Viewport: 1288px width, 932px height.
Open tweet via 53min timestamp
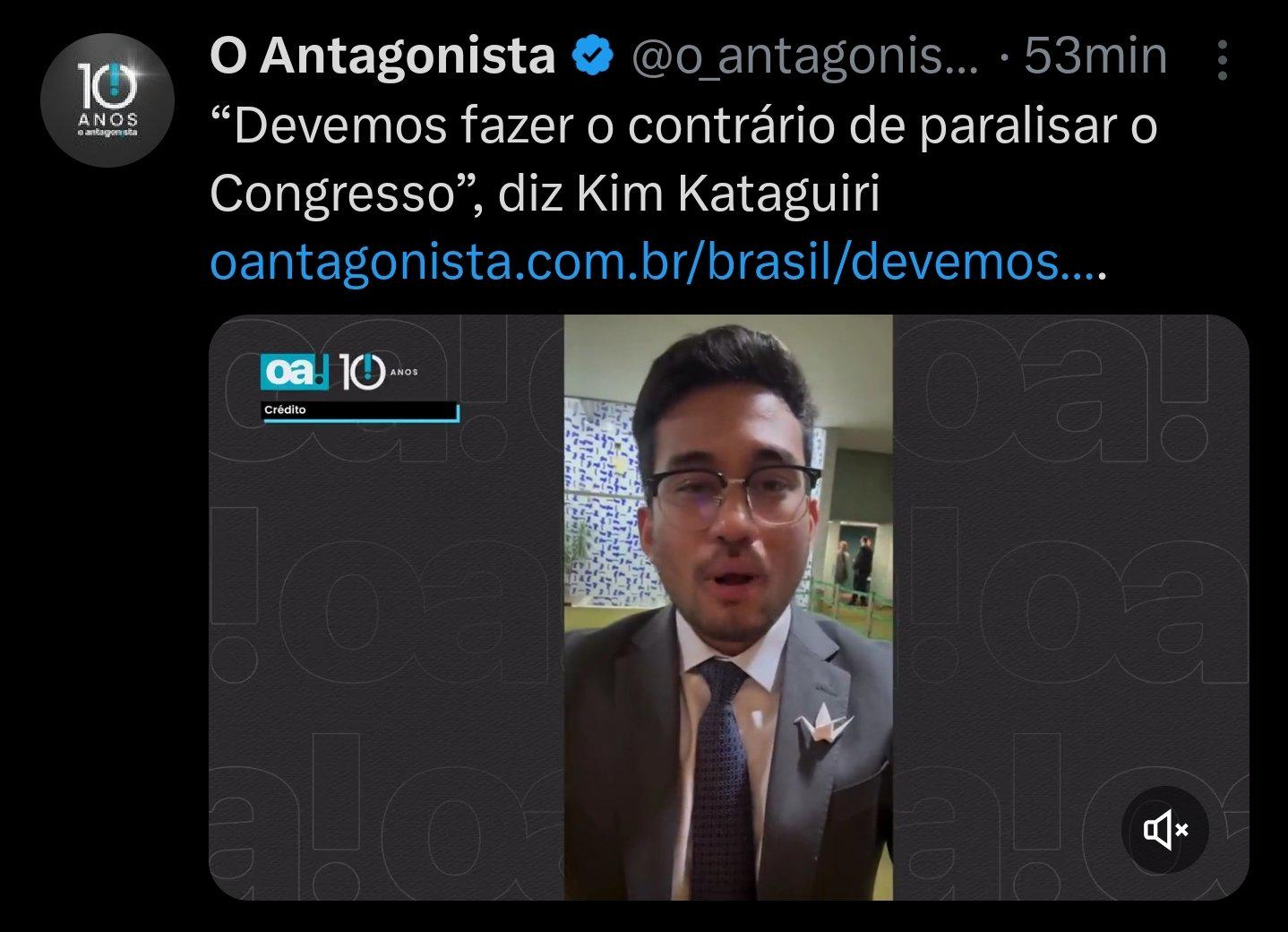pos(1095,56)
